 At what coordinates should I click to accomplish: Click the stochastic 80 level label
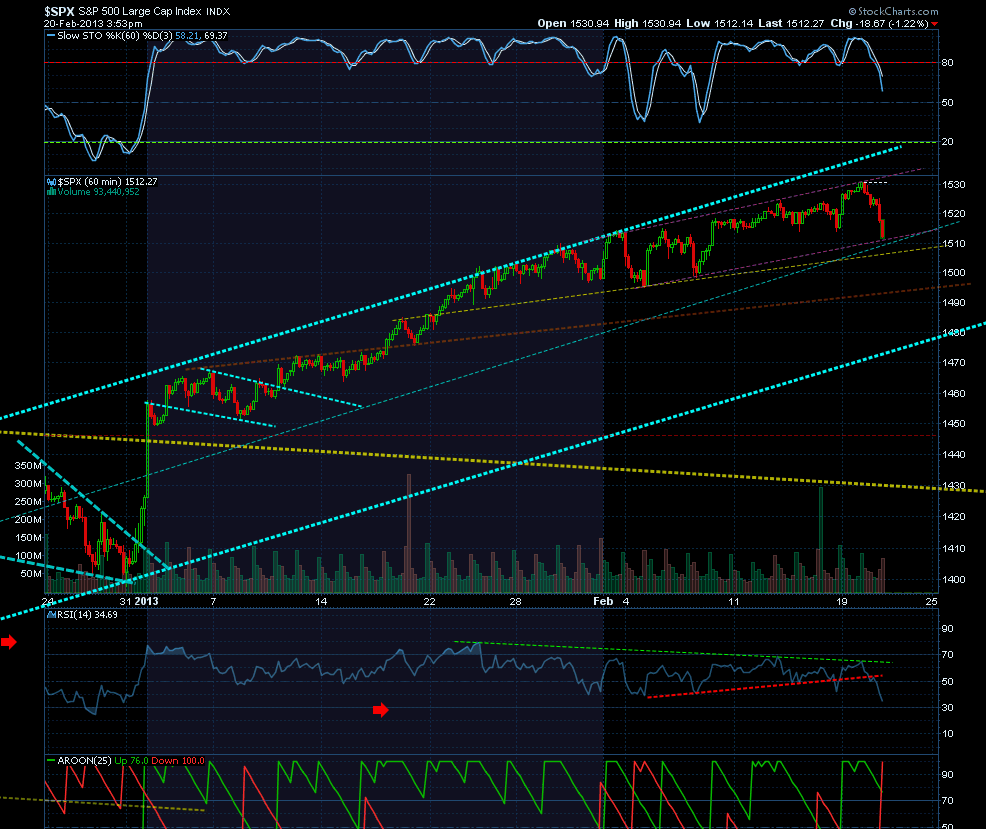(x=948, y=63)
